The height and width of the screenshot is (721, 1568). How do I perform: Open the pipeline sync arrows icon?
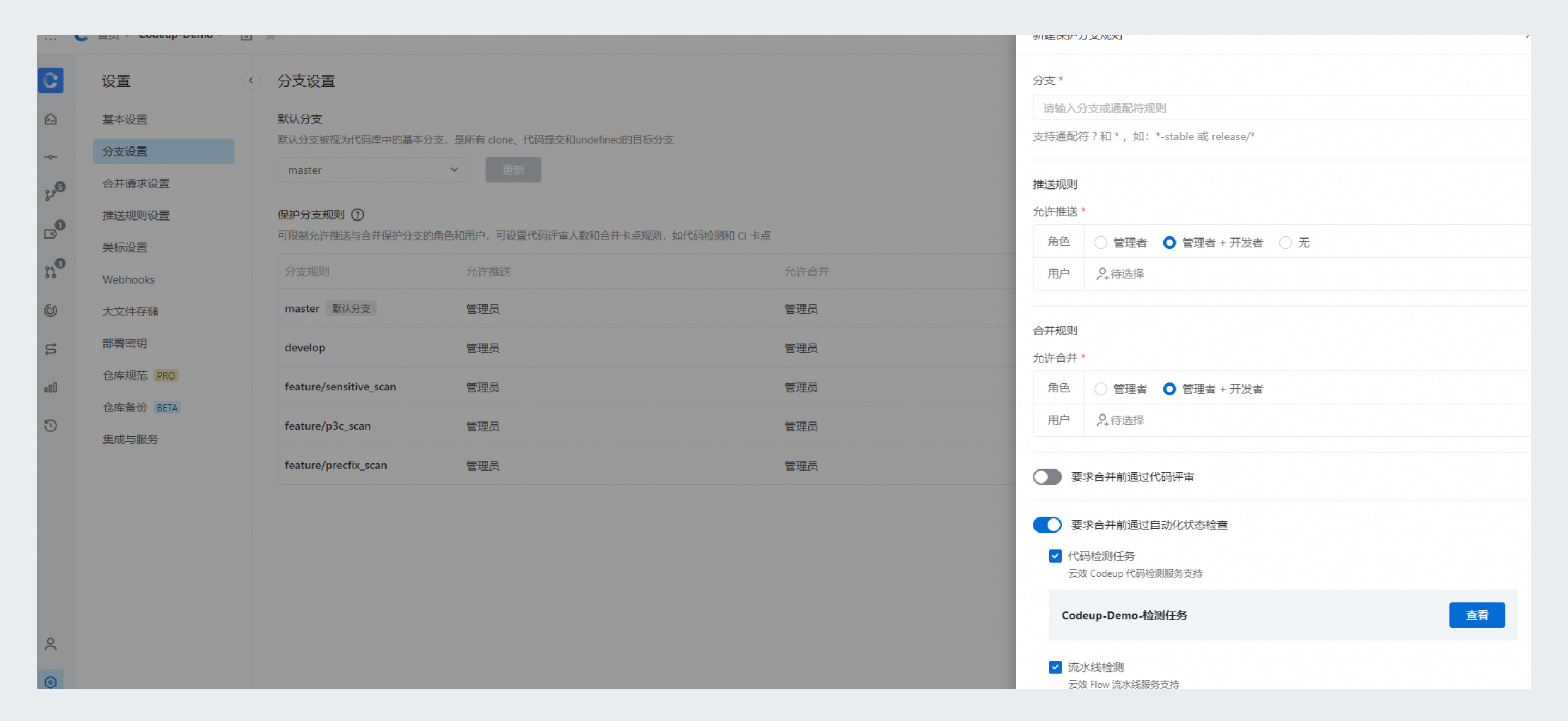point(51,349)
